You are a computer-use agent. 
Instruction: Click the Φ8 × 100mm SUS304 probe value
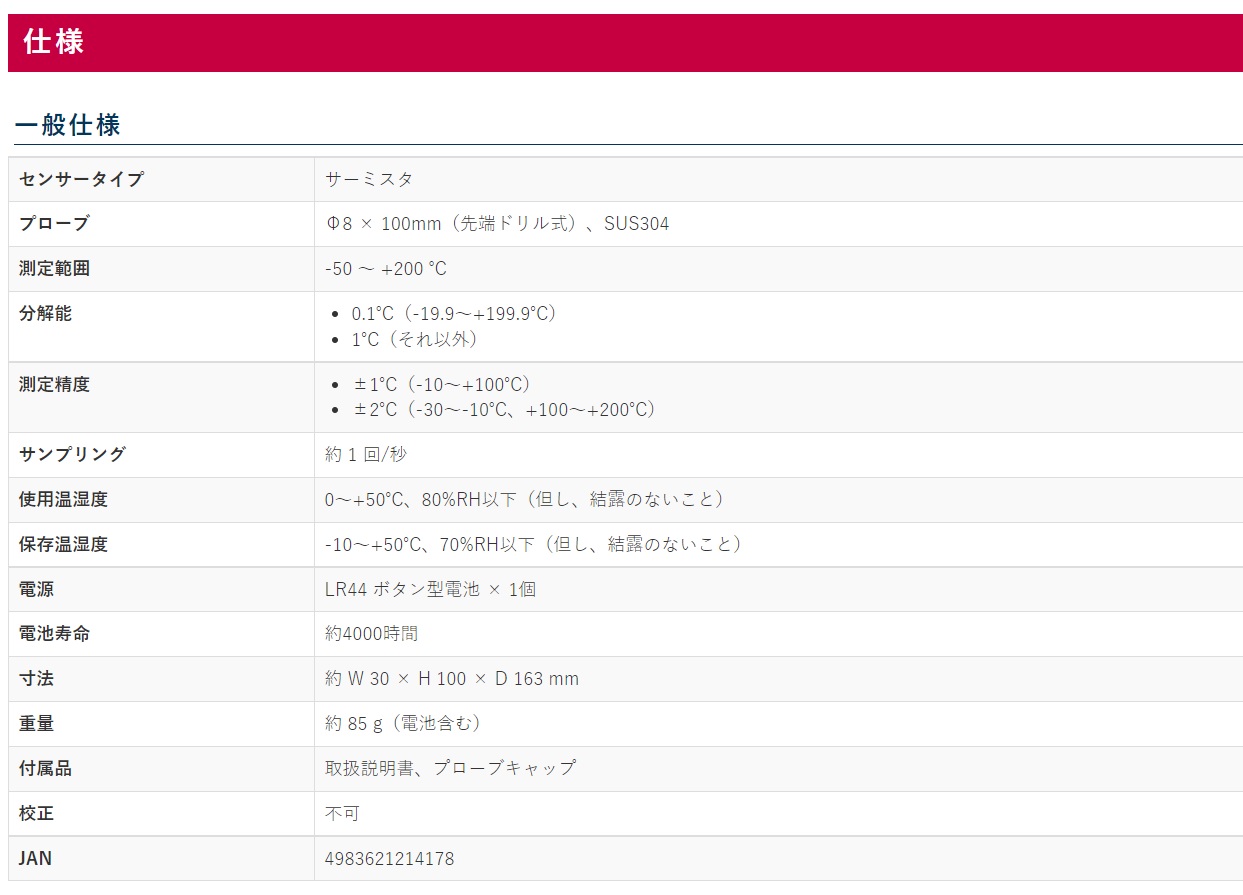tap(497, 224)
